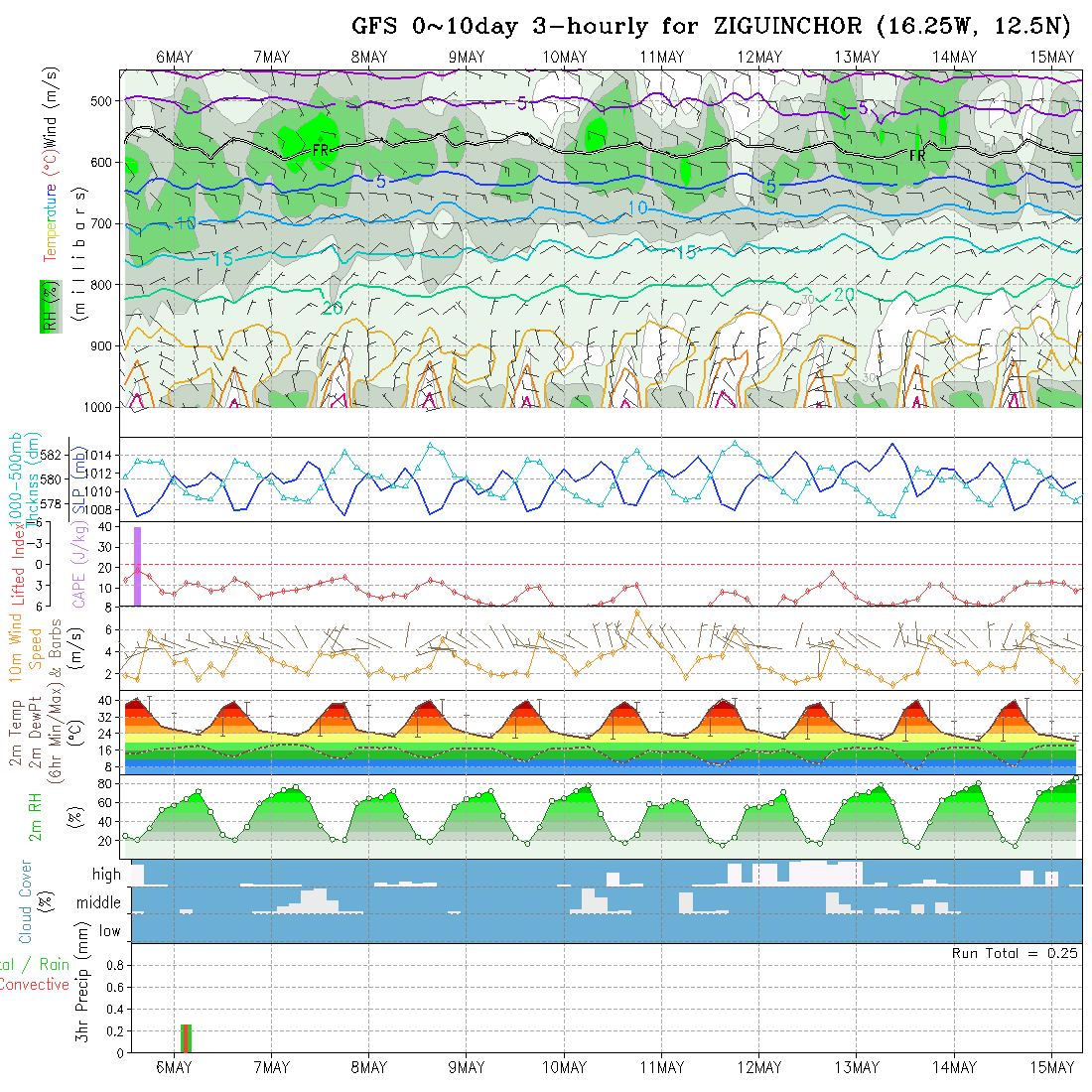This screenshot has width=1092, height=1092.
Task: Select the 10MAY label on top axis
Action: click(565, 58)
